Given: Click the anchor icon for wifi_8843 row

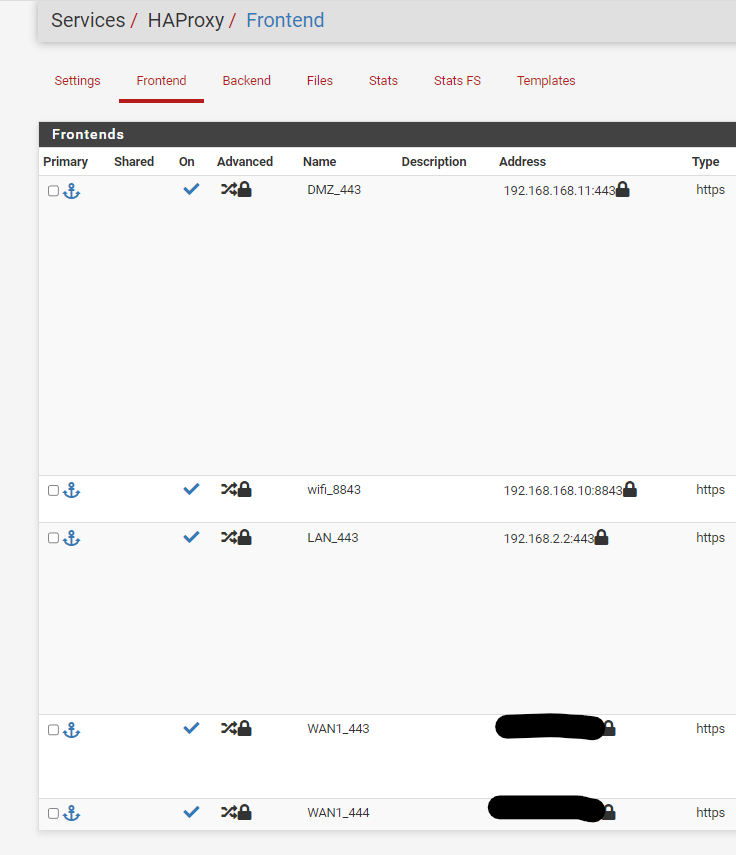Looking at the screenshot, I should [x=71, y=491].
